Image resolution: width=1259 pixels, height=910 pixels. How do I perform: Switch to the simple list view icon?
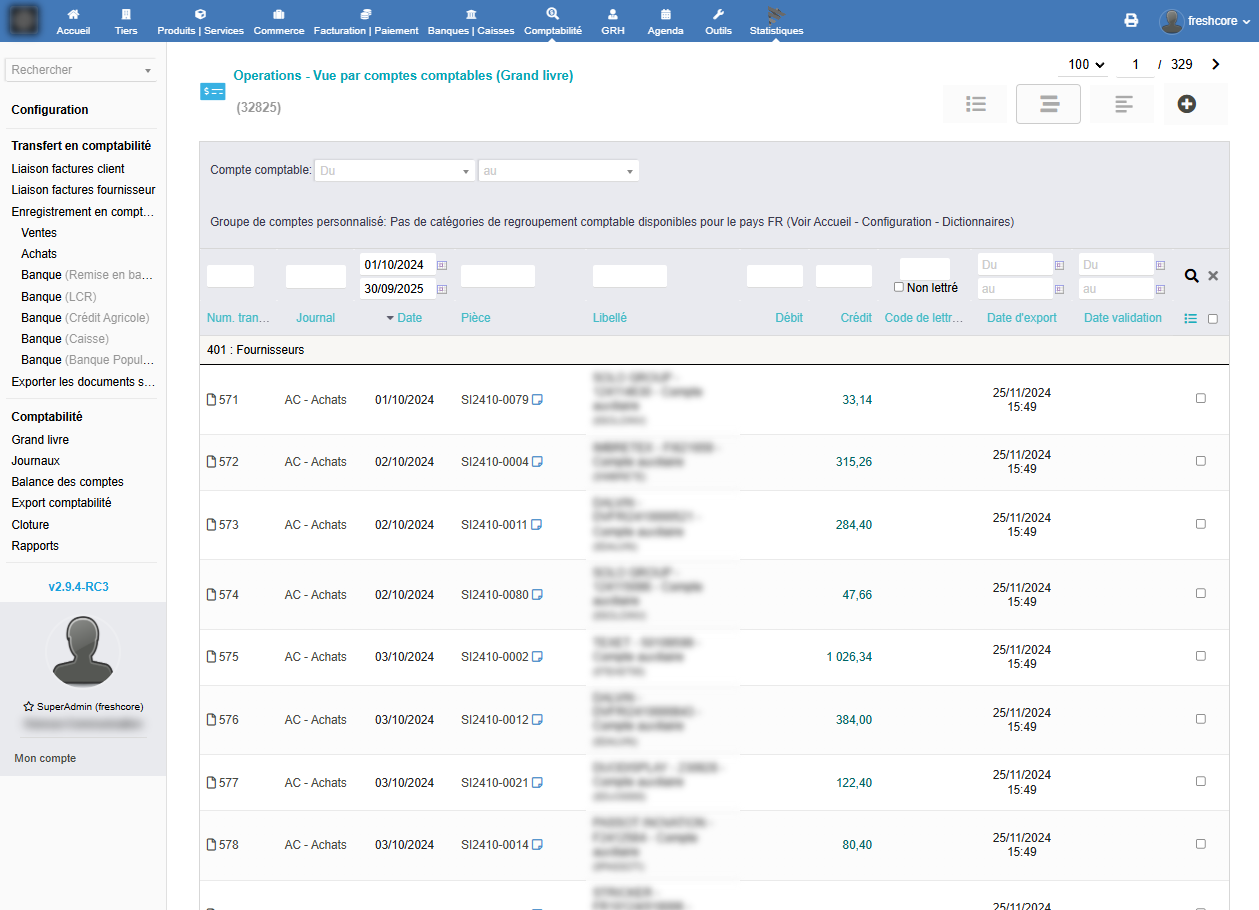click(x=976, y=104)
